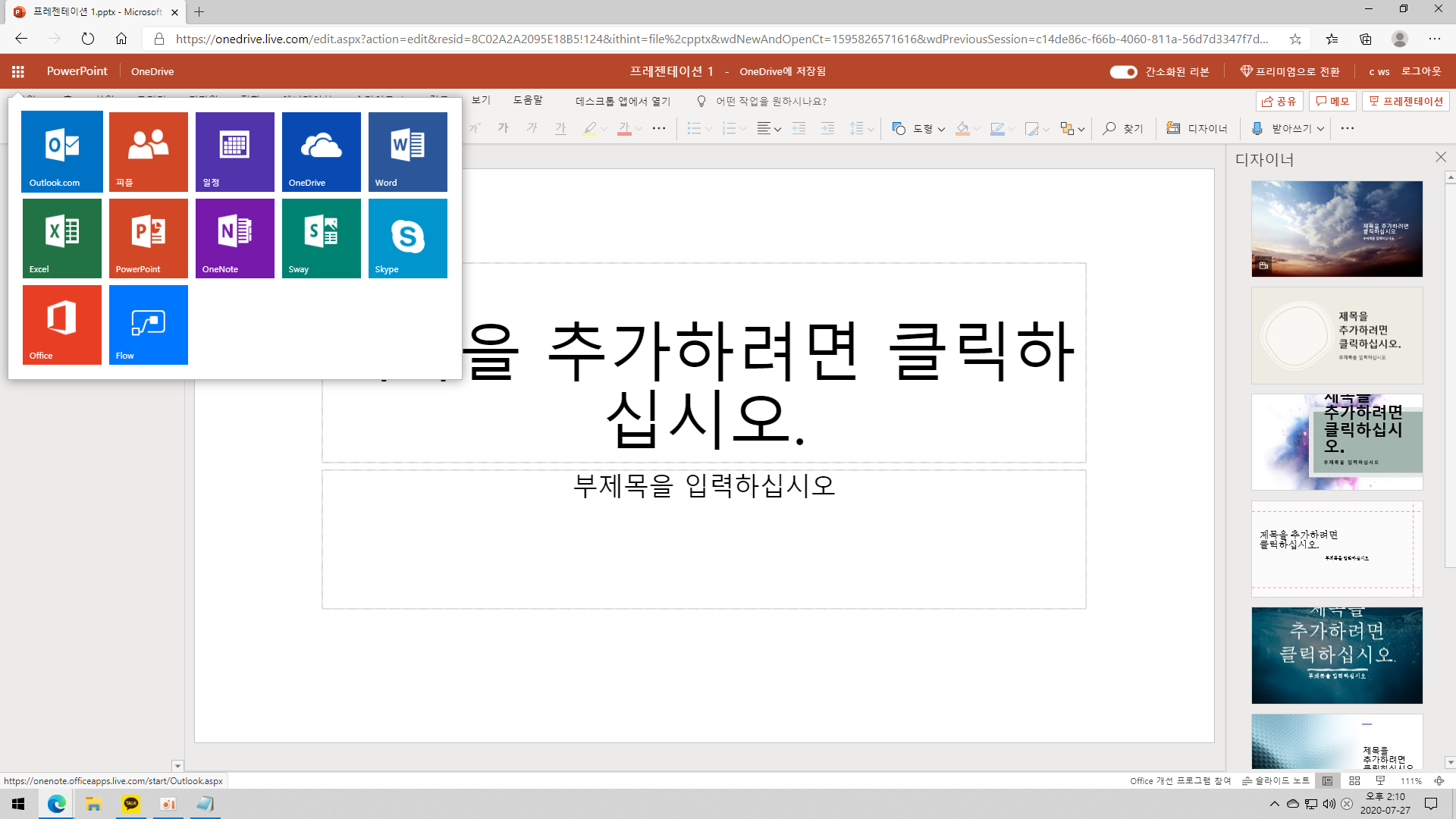Viewport: 1456px width, 819px height.
Task: Toggle underline 가 formatting
Action: point(560,128)
